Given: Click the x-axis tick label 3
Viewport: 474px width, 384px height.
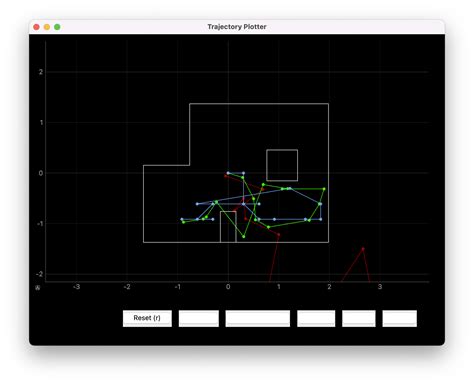Looking at the screenshot, I should (x=380, y=287).
